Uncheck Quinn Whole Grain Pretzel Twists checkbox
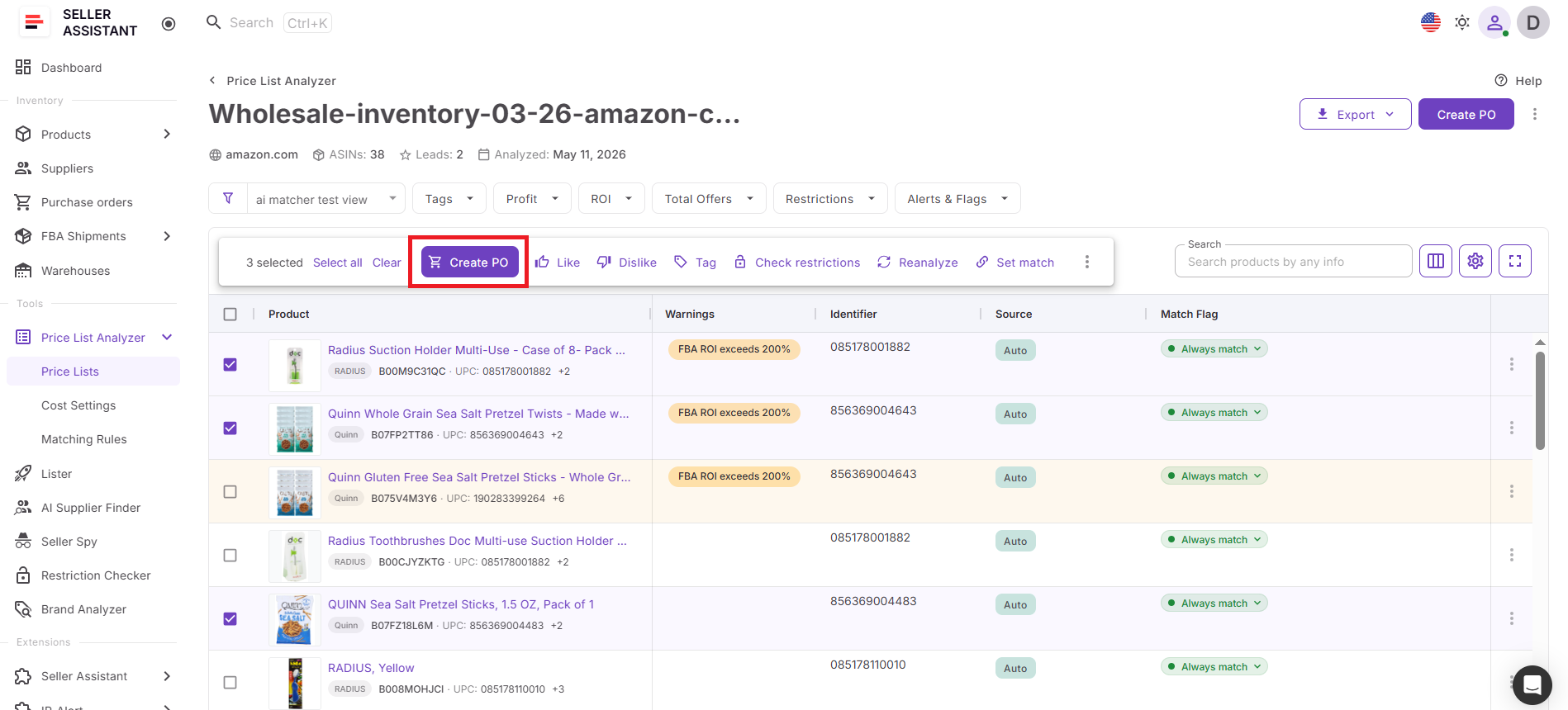 [x=230, y=428]
